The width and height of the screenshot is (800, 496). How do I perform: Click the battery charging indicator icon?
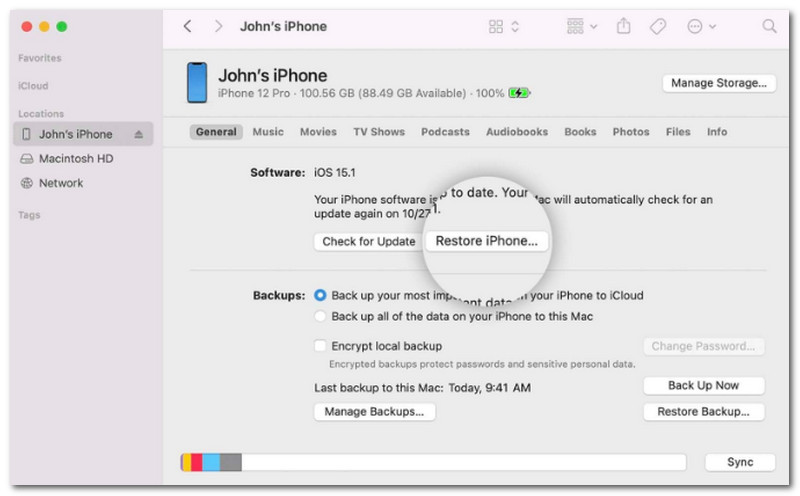pyautogui.click(x=519, y=93)
